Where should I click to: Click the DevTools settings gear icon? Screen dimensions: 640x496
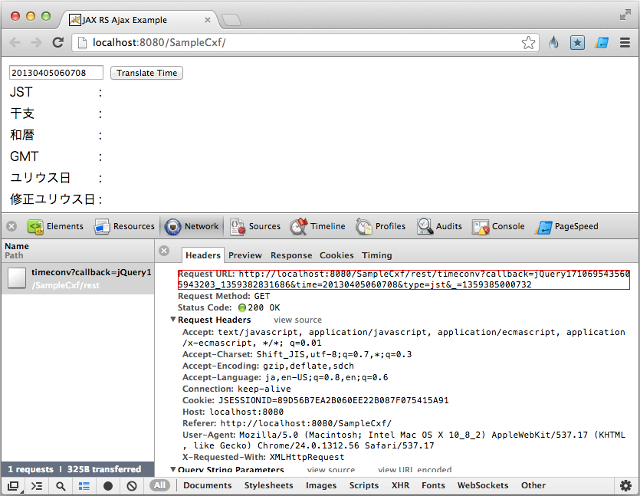(x=626, y=486)
